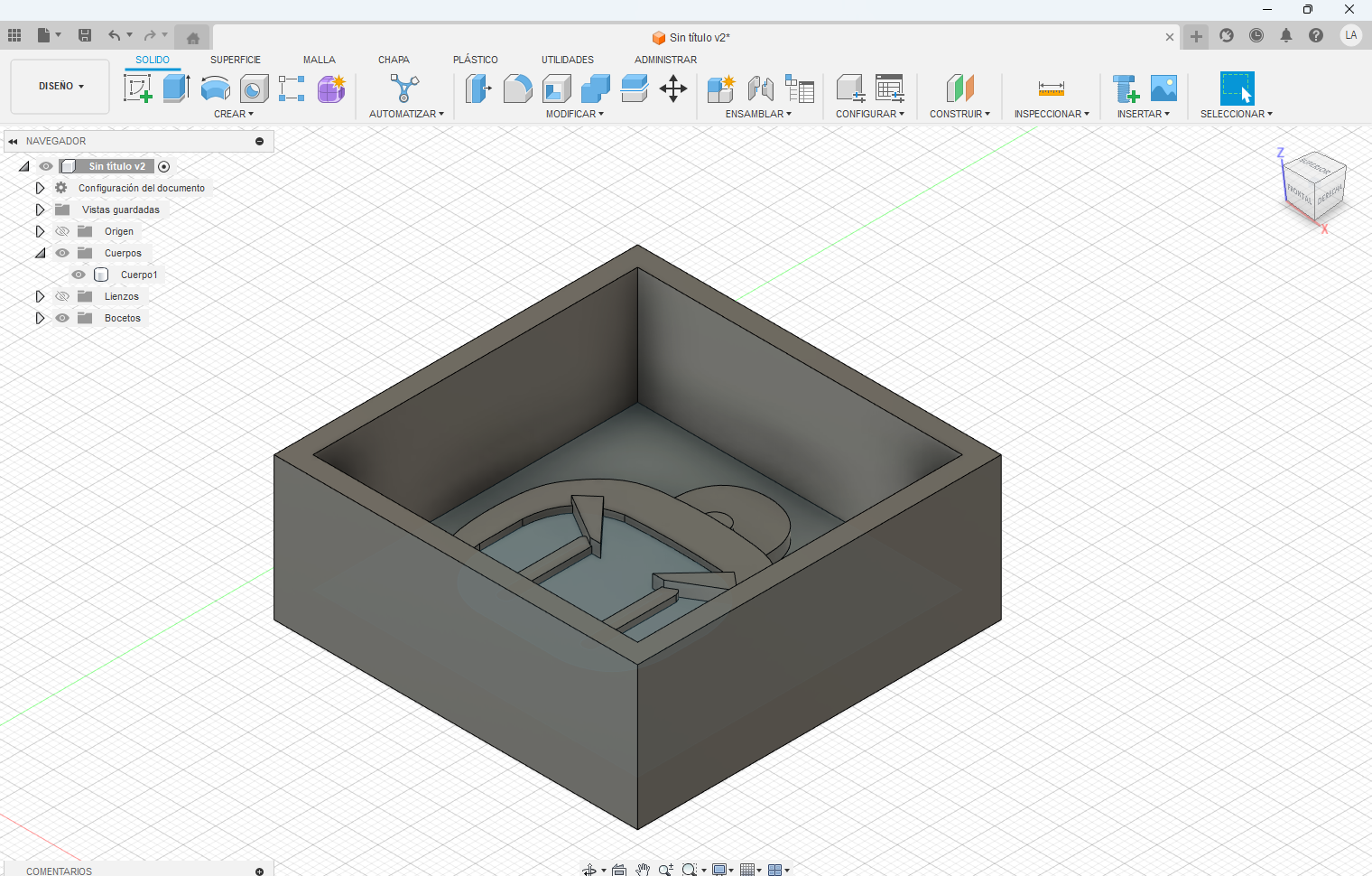This screenshot has width=1372, height=876.
Task: Expand the Lienzos node
Action: pyautogui.click(x=40, y=296)
